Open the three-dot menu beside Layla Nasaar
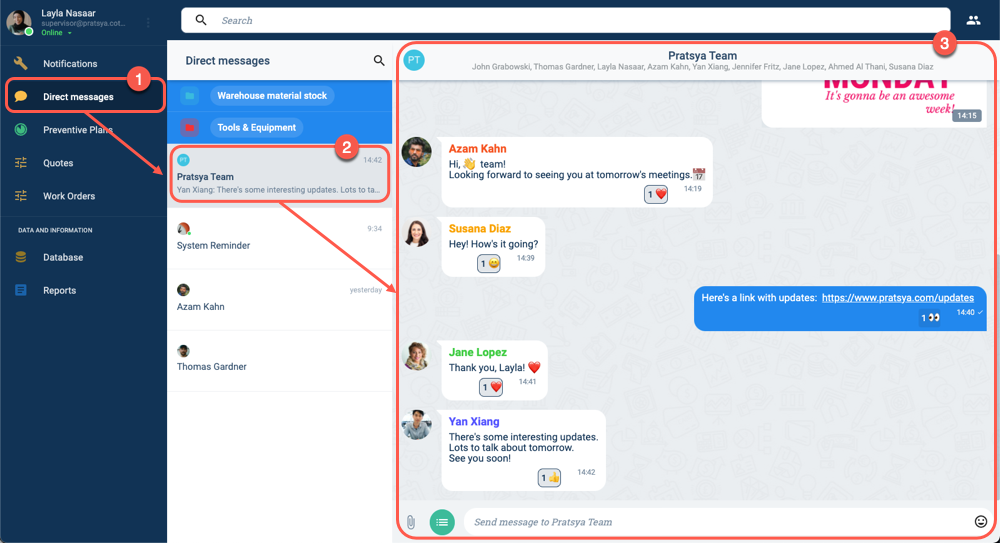The image size is (1000, 543). tap(148, 23)
